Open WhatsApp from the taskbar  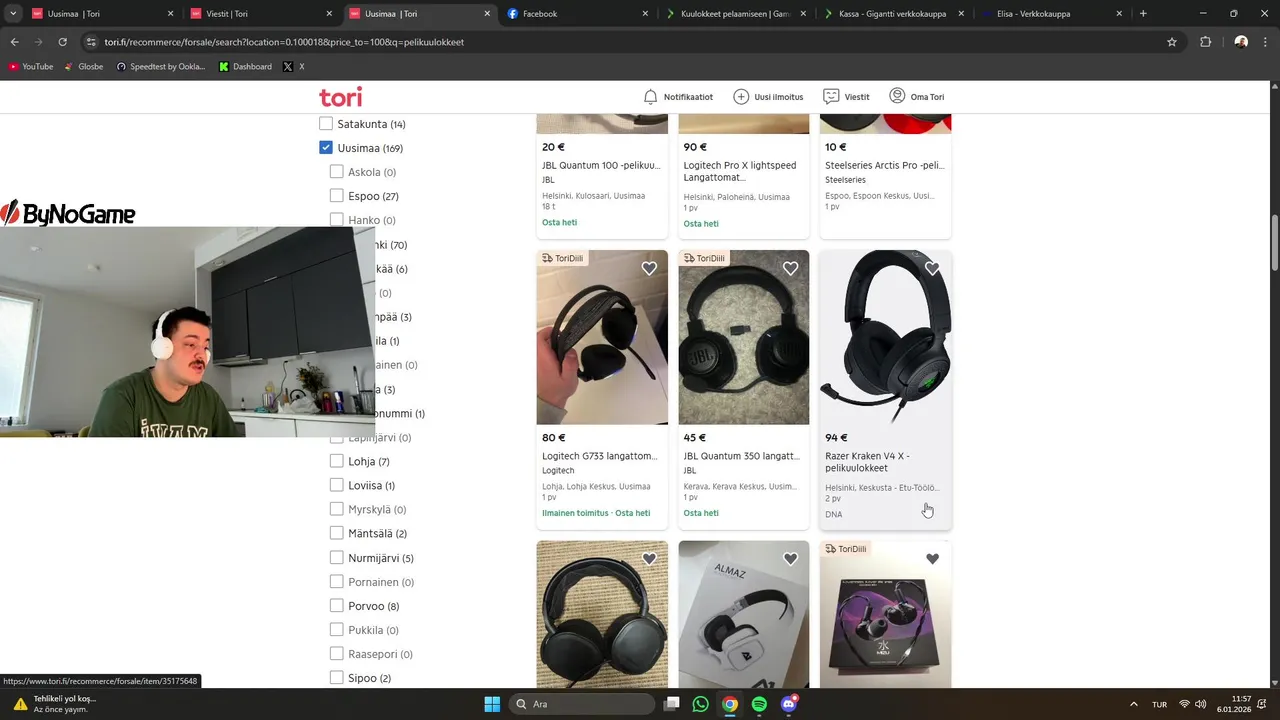[700, 704]
